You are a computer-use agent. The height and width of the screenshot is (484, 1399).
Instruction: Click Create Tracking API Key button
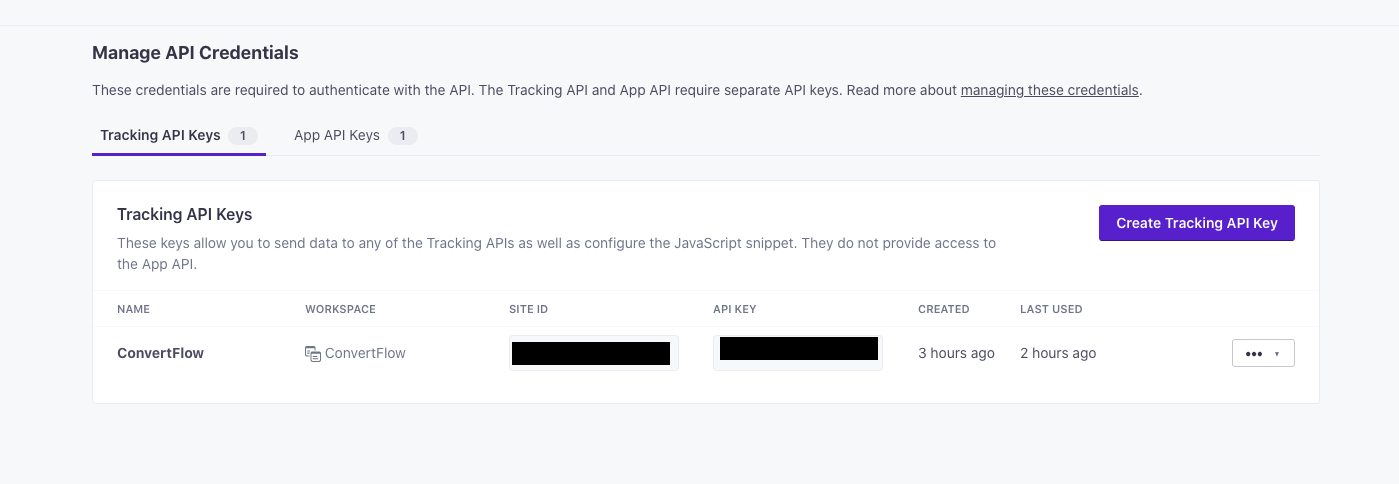pos(1196,223)
